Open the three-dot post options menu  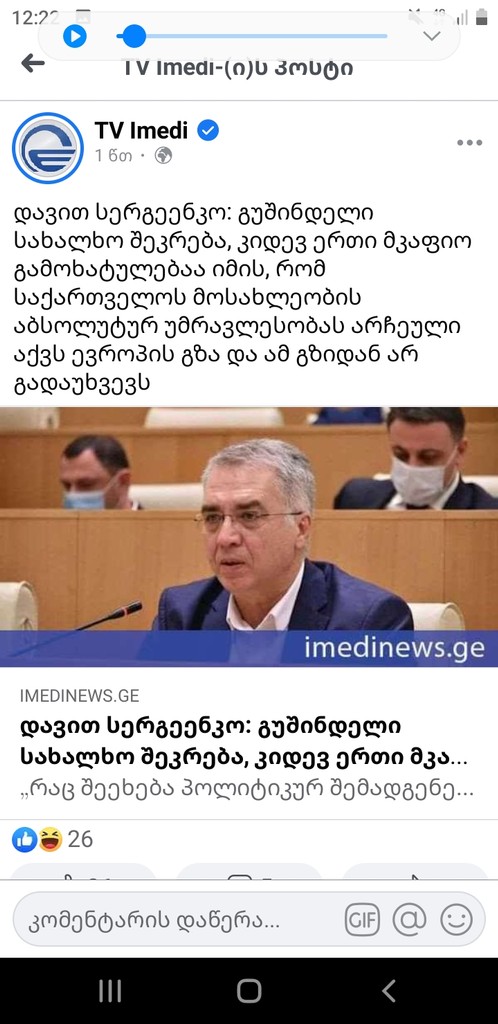tap(469, 143)
